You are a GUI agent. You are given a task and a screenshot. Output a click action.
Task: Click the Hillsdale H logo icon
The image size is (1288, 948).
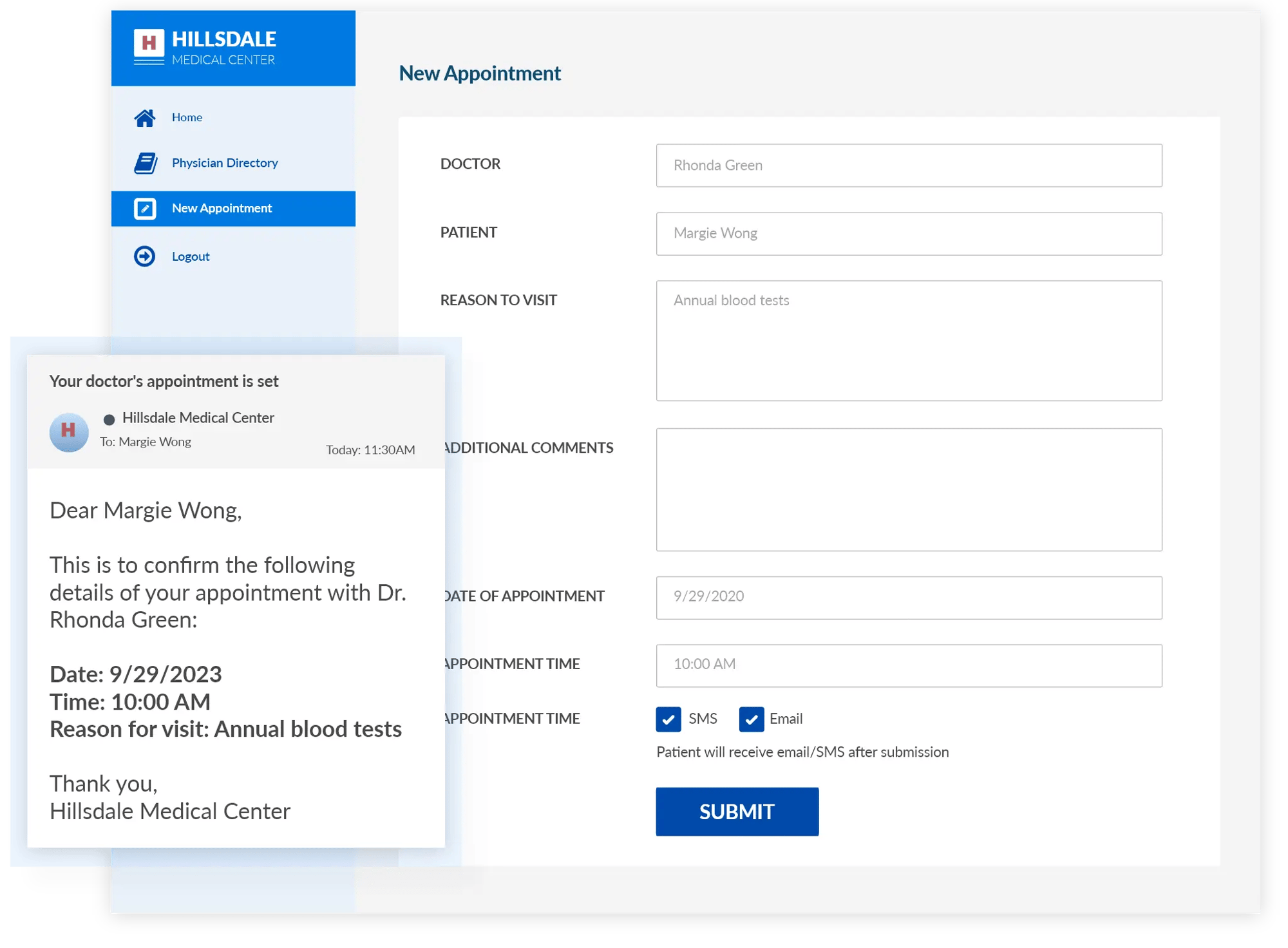[x=149, y=46]
